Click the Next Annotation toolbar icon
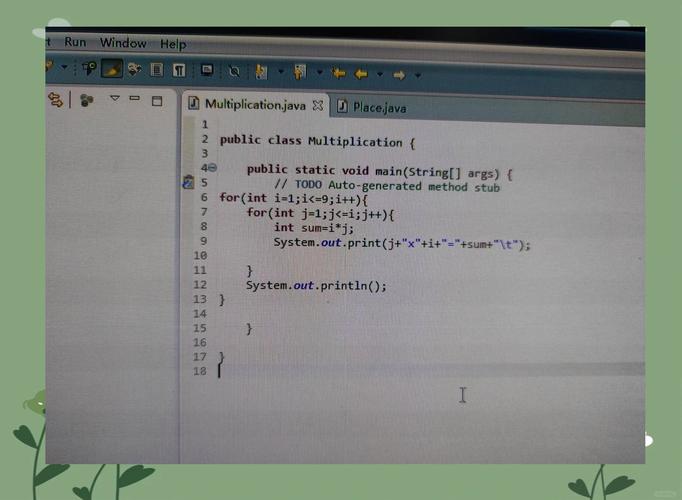The height and width of the screenshot is (500, 682). [x=262, y=71]
